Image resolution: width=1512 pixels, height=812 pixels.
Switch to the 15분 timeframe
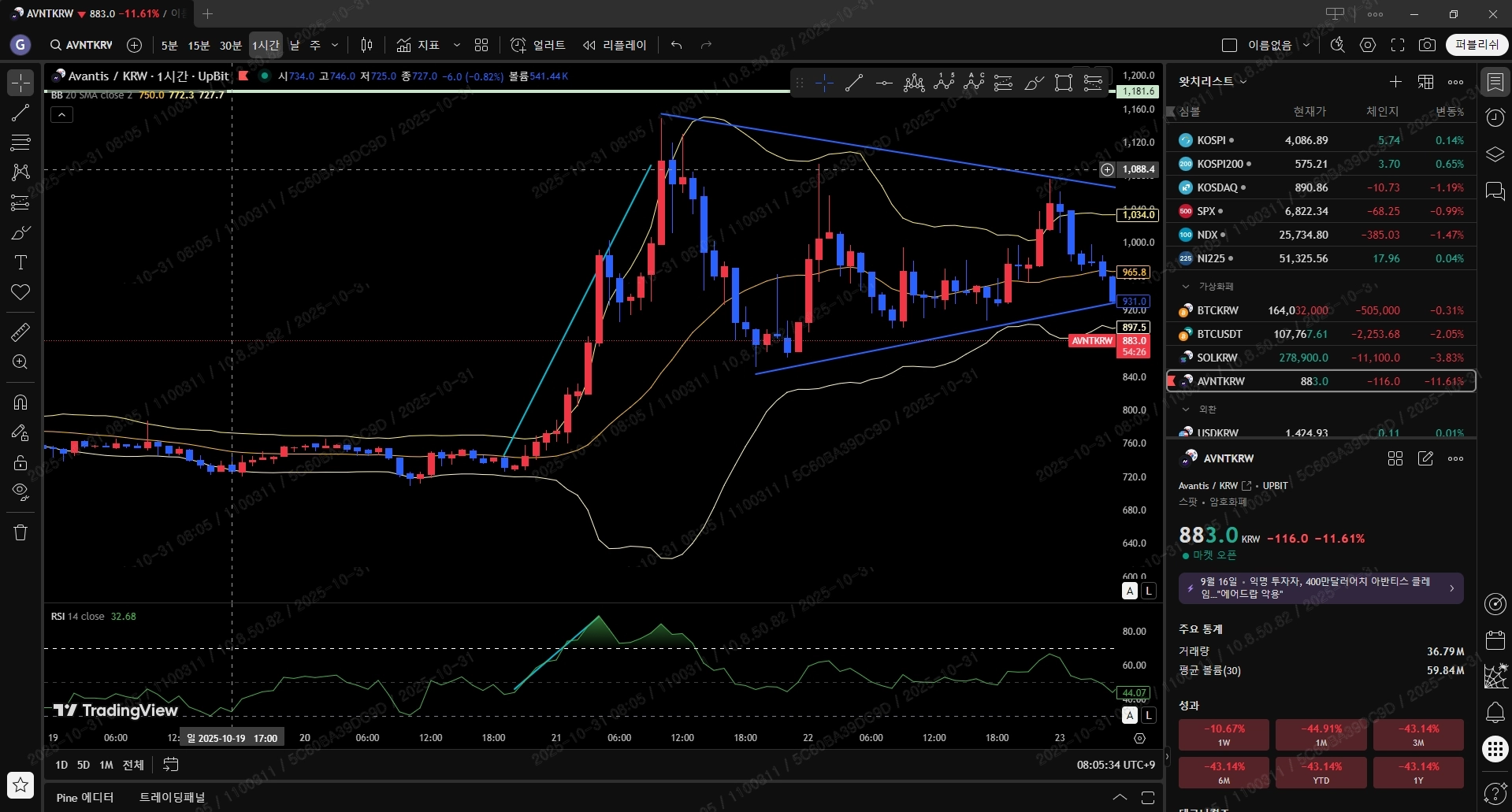click(199, 45)
